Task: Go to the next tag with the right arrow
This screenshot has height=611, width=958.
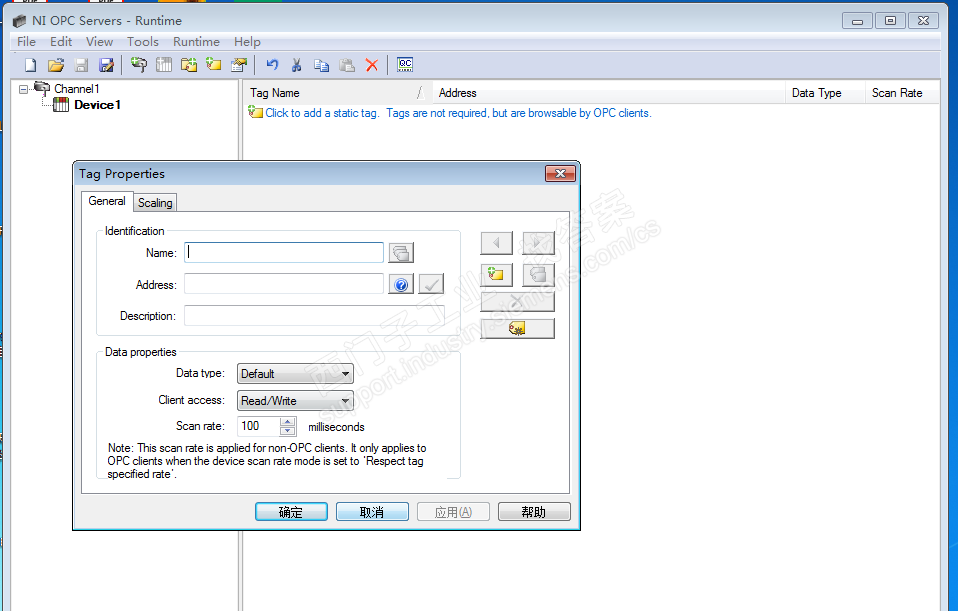Action: click(538, 243)
